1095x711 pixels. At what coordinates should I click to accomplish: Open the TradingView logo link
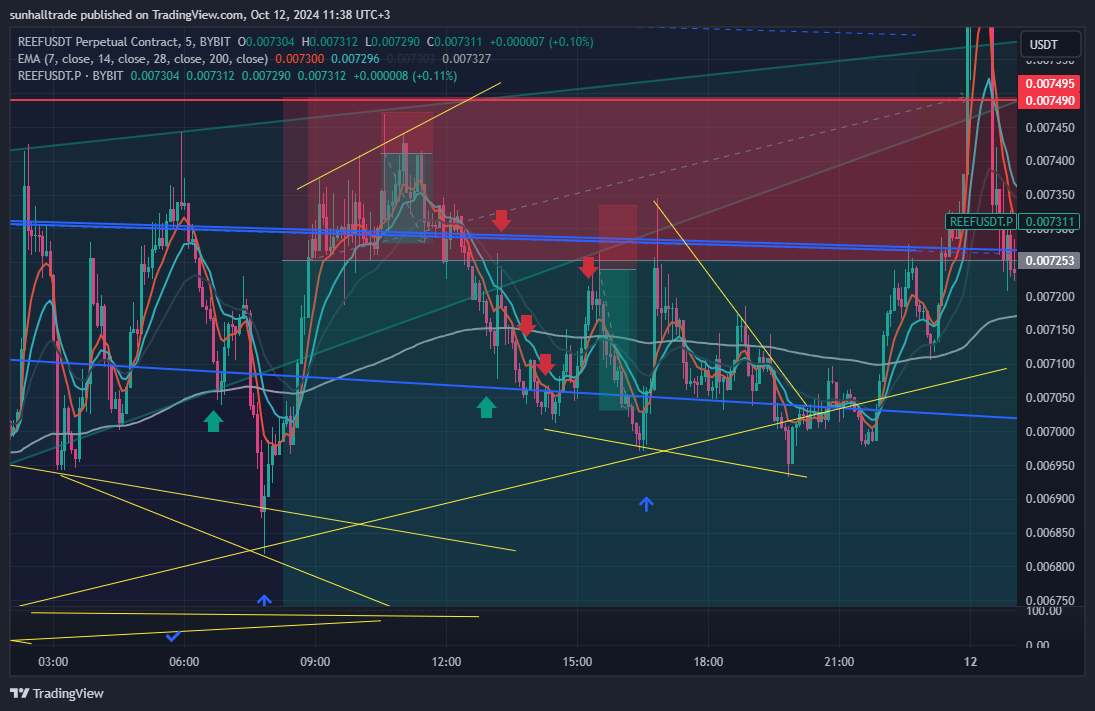[x=57, y=693]
